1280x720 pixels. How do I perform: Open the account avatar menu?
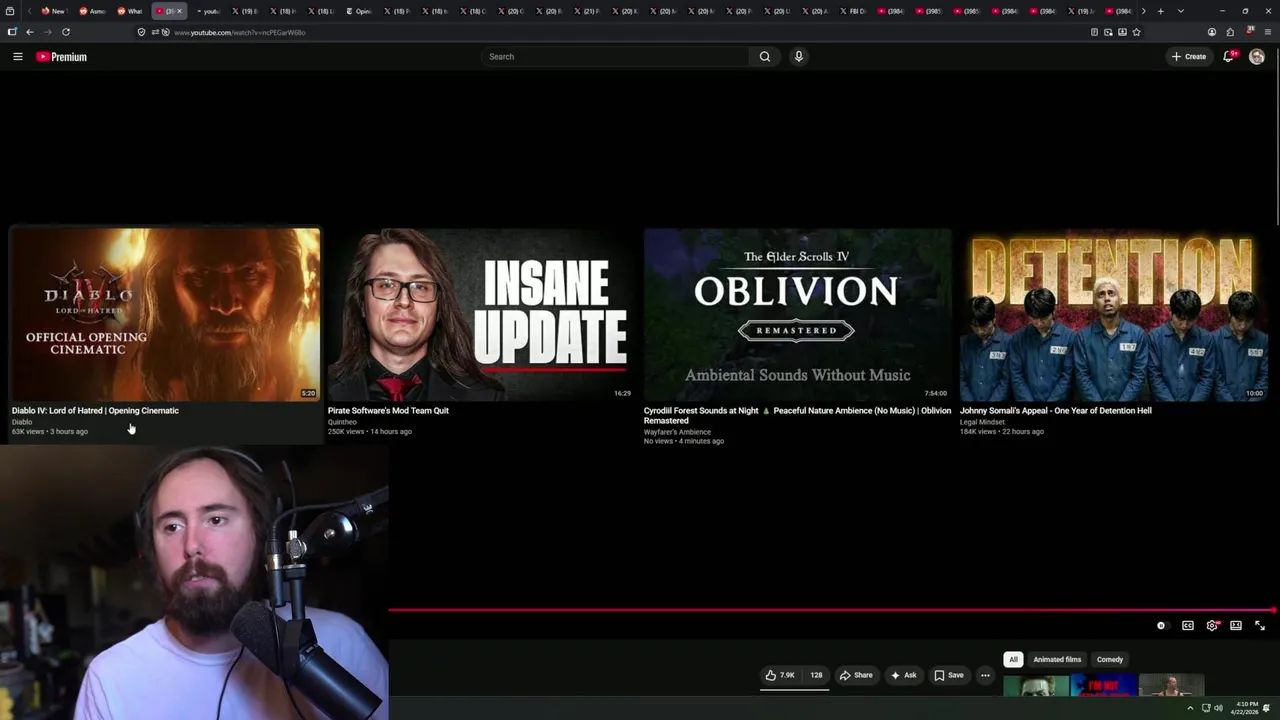[1257, 57]
